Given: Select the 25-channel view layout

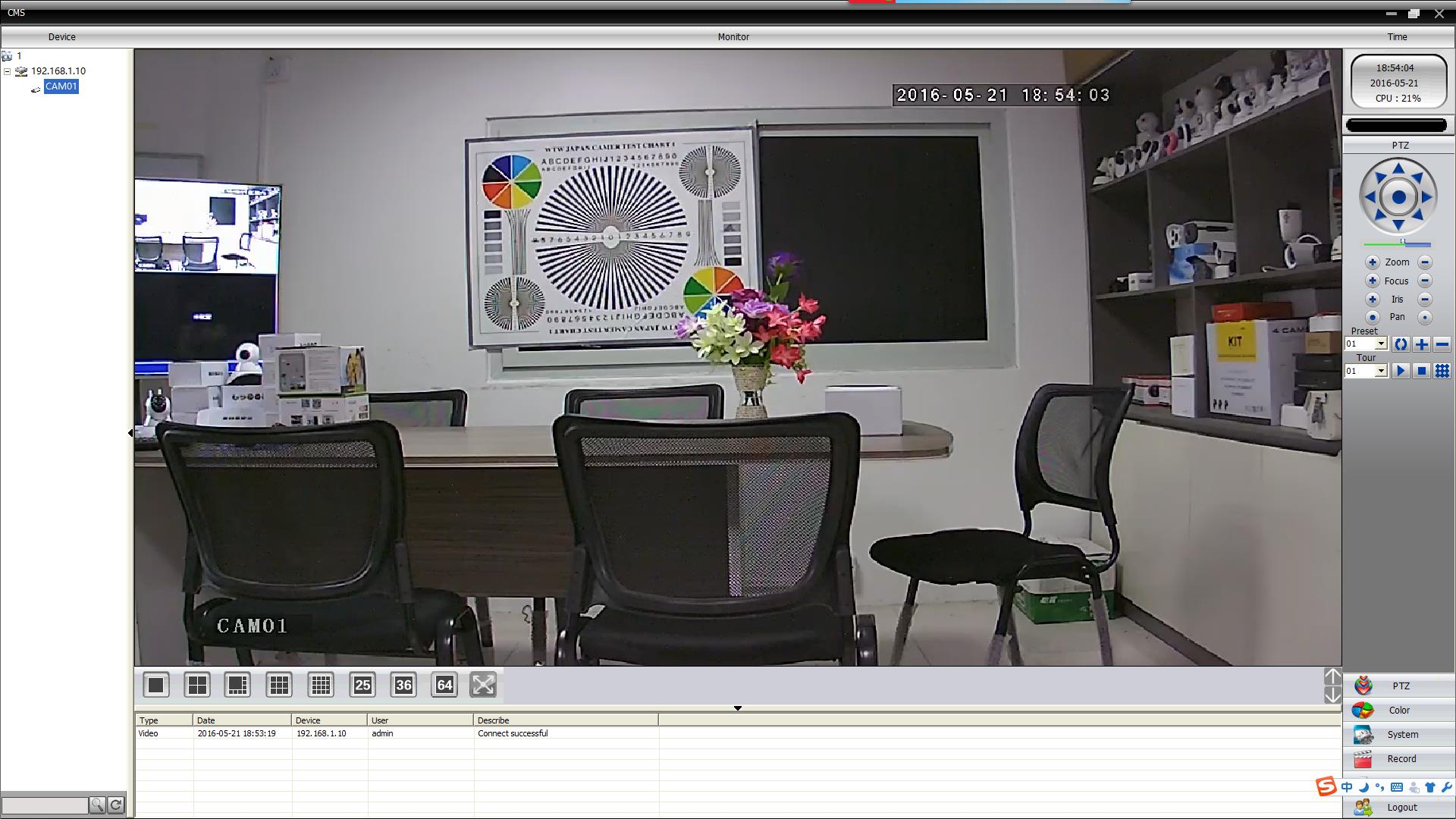Looking at the screenshot, I should [362, 686].
